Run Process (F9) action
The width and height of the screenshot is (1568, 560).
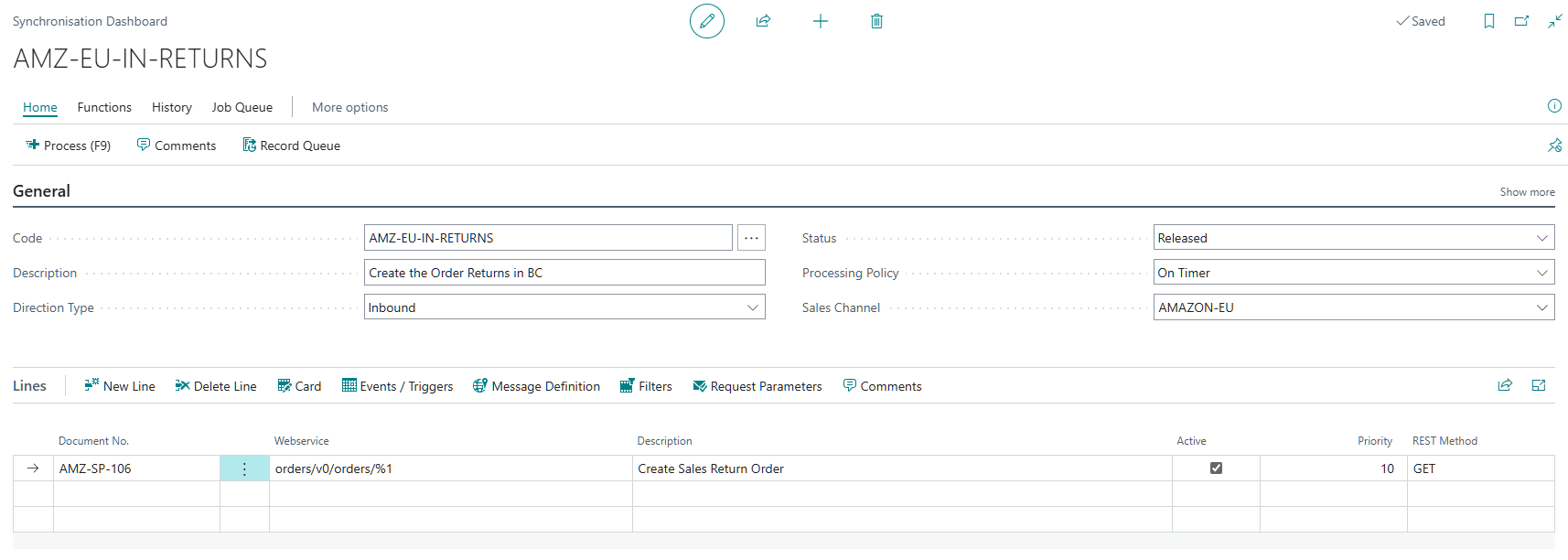click(x=69, y=145)
